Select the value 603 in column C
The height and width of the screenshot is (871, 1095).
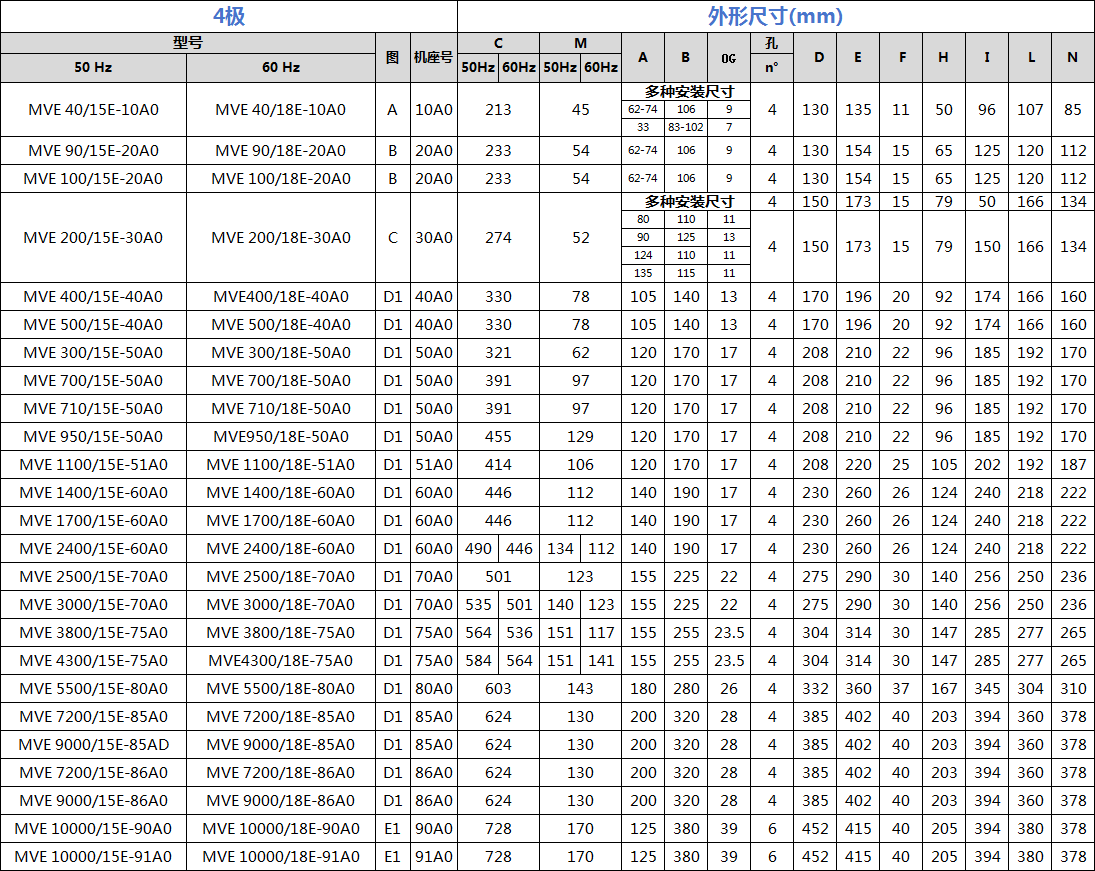tap(498, 689)
